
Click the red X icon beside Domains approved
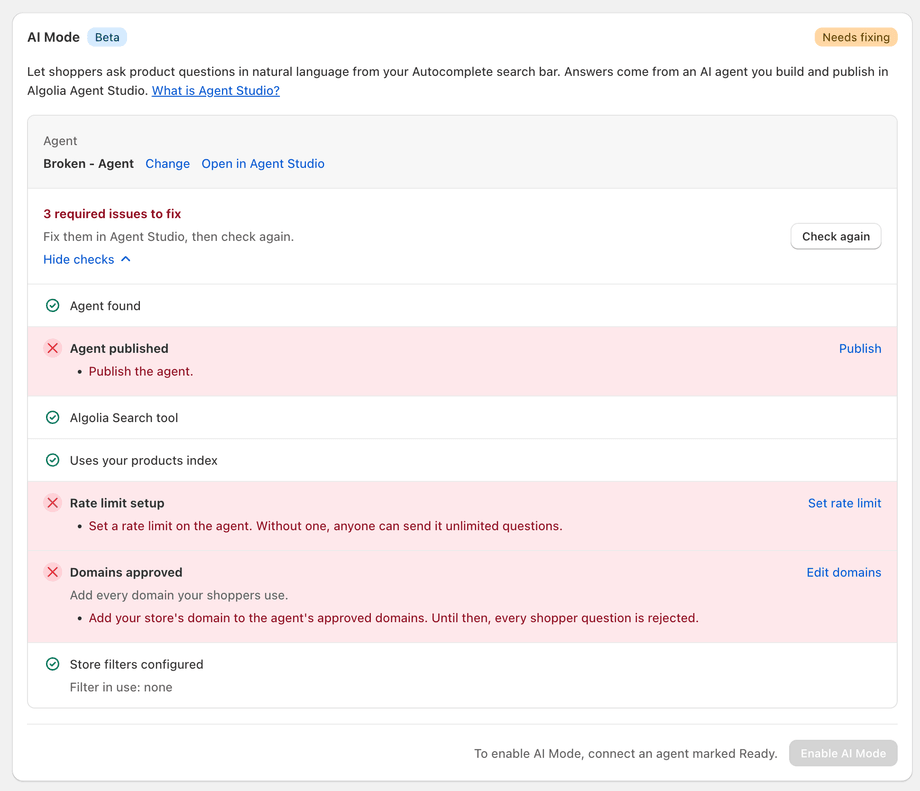(x=52, y=572)
